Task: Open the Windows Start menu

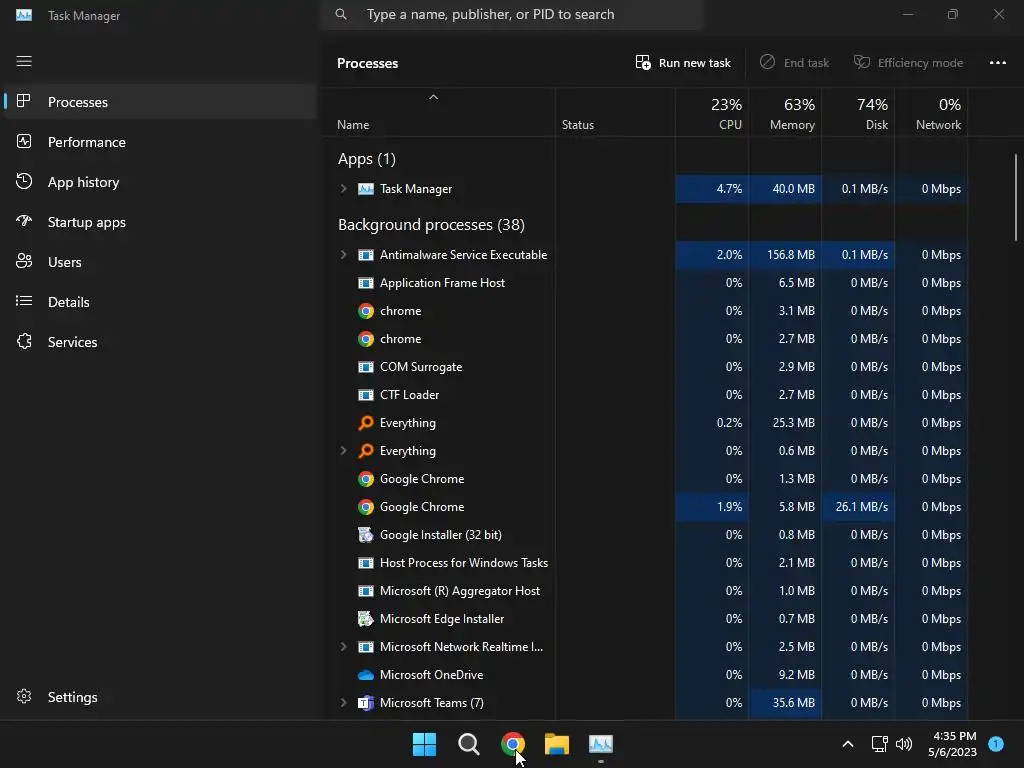Action: [424, 744]
